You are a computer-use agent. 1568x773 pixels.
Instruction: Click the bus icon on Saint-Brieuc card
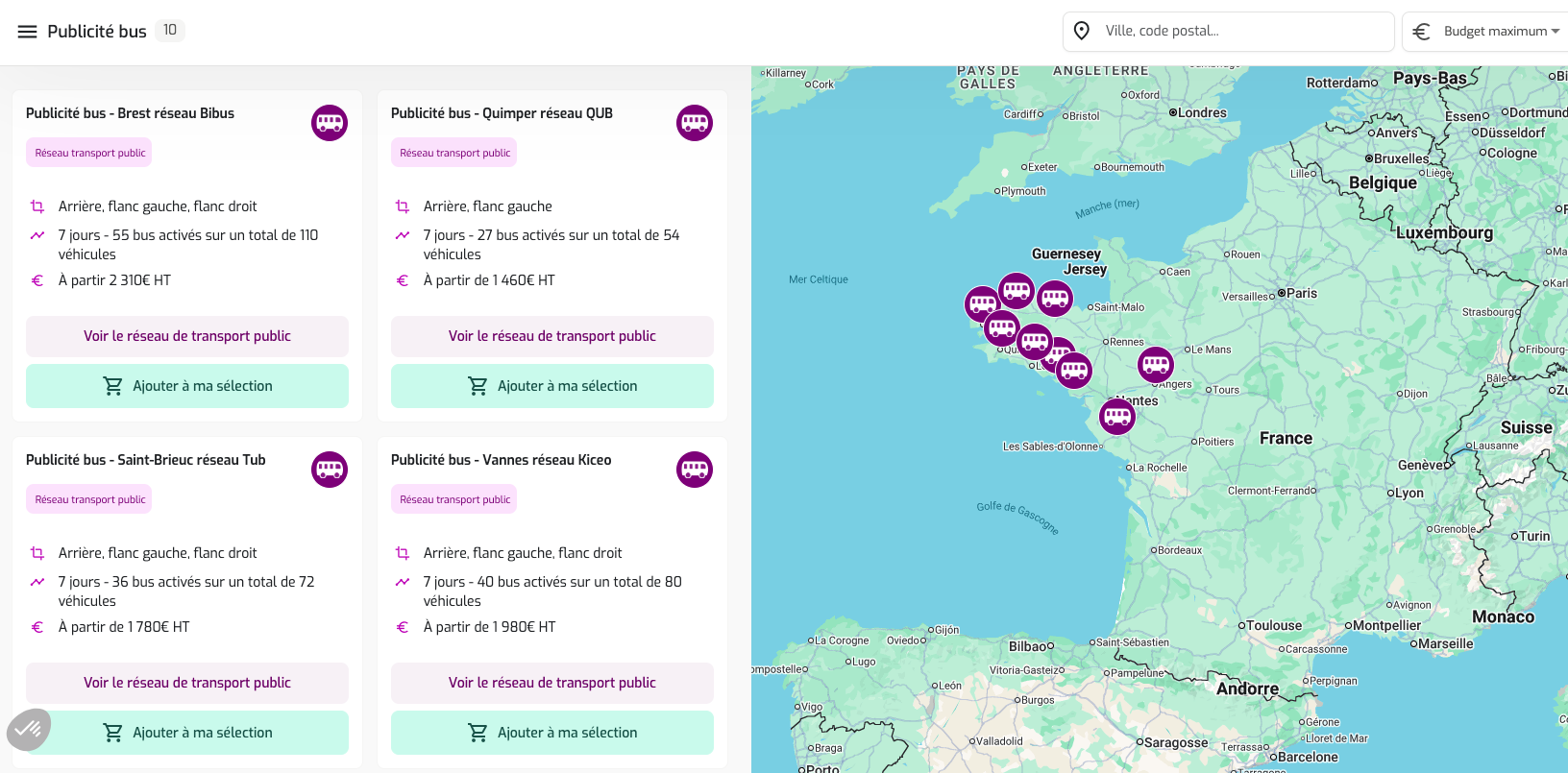tap(330, 470)
